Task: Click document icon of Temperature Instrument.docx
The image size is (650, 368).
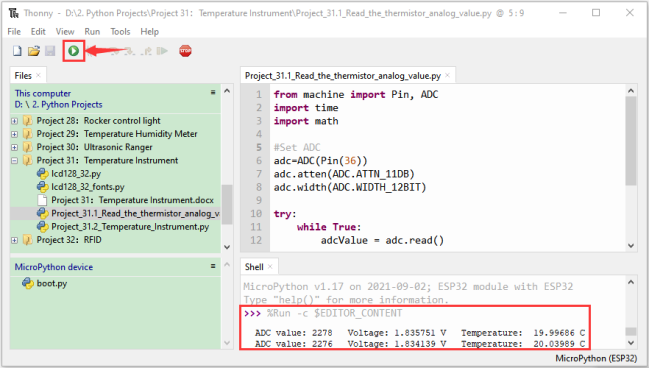Action: point(42,200)
